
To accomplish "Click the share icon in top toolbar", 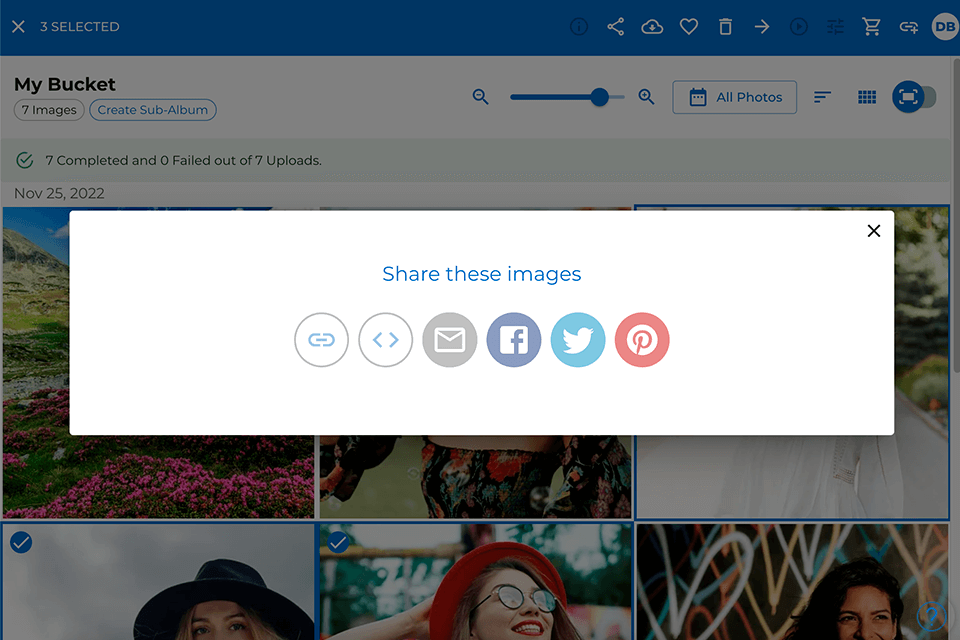I will point(615,26).
